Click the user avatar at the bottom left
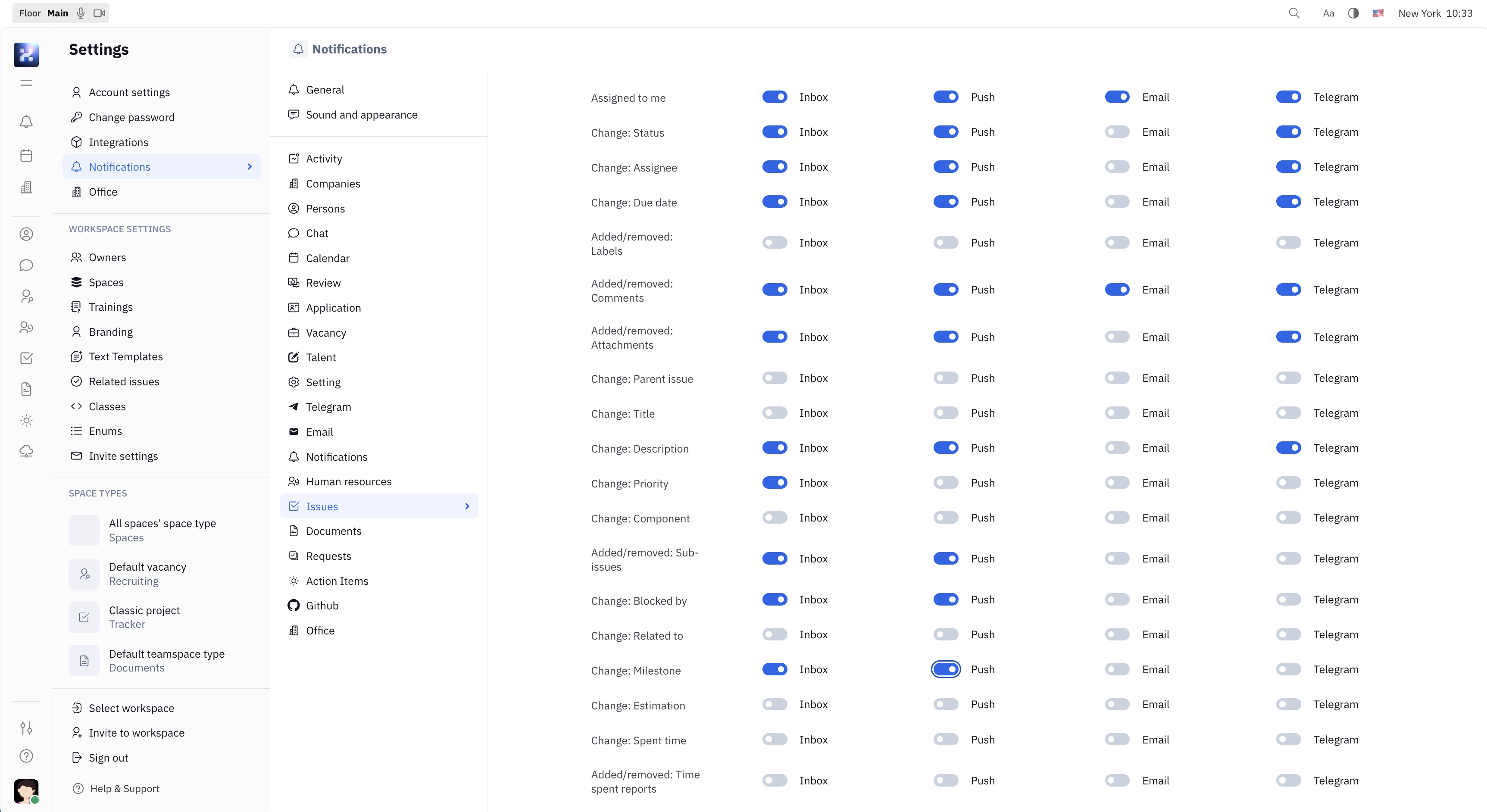The height and width of the screenshot is (812, 1487). 27,791
